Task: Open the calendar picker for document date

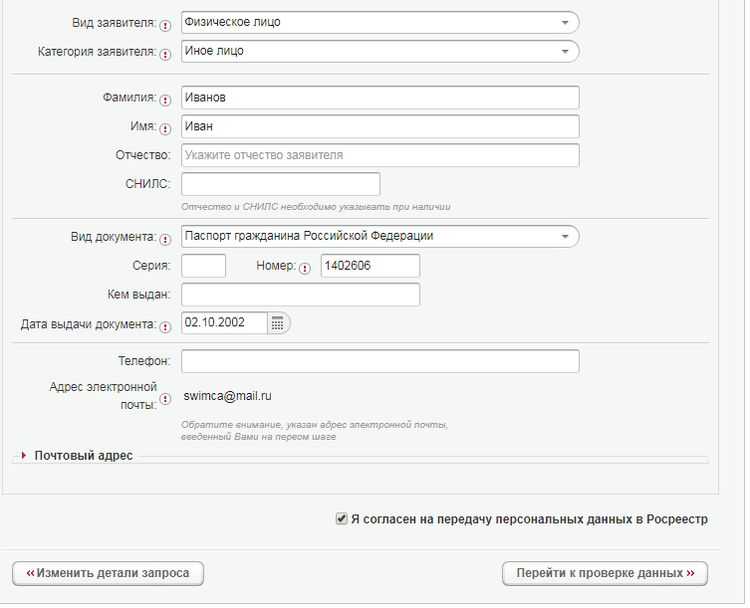Action: click(x=279, y=323)
